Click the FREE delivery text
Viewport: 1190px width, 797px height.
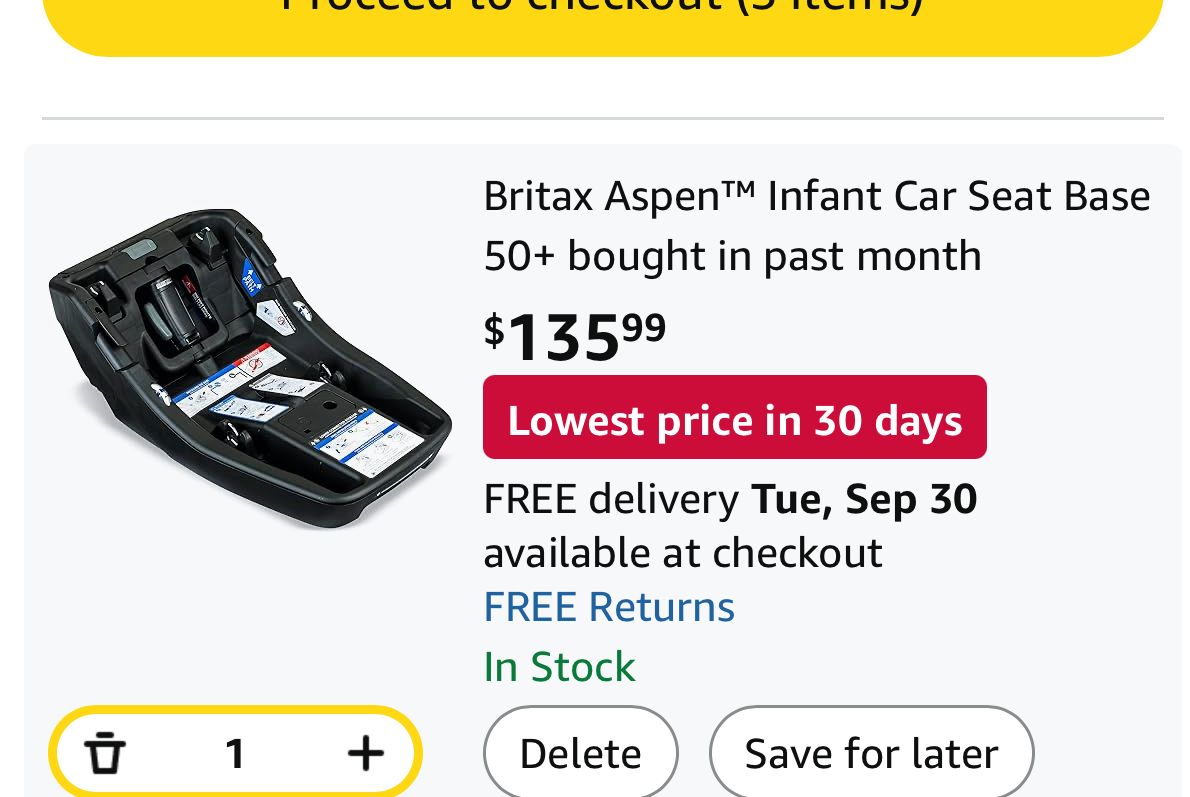coord(610,498)
